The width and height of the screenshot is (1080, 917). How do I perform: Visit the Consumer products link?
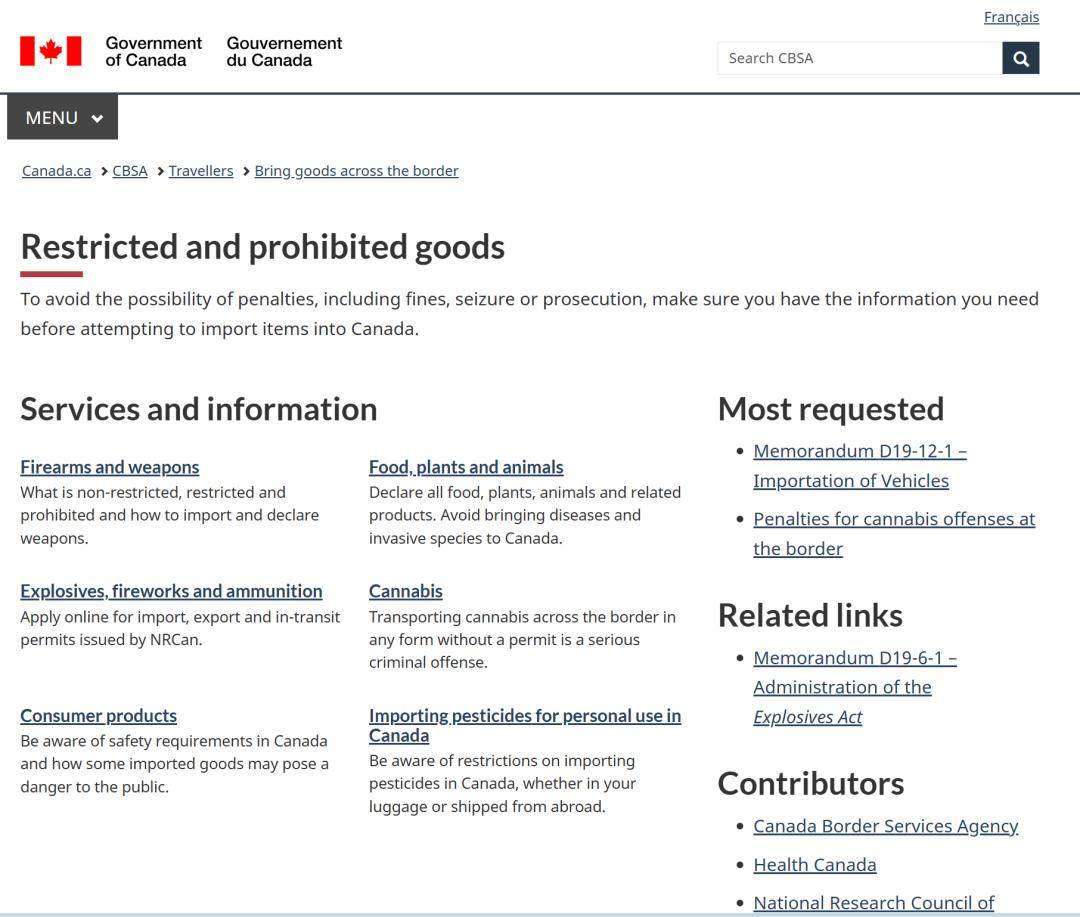[x=98, y=716]
